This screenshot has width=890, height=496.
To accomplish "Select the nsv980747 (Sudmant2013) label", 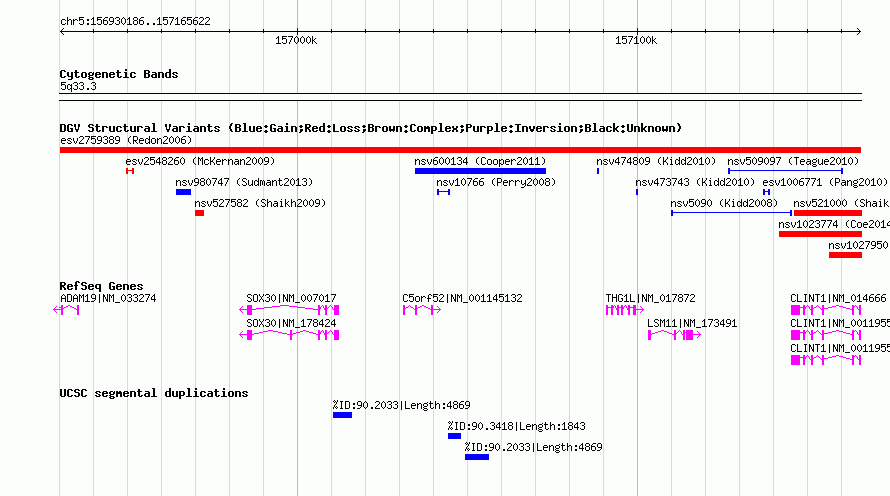I will tap(244, 182).
